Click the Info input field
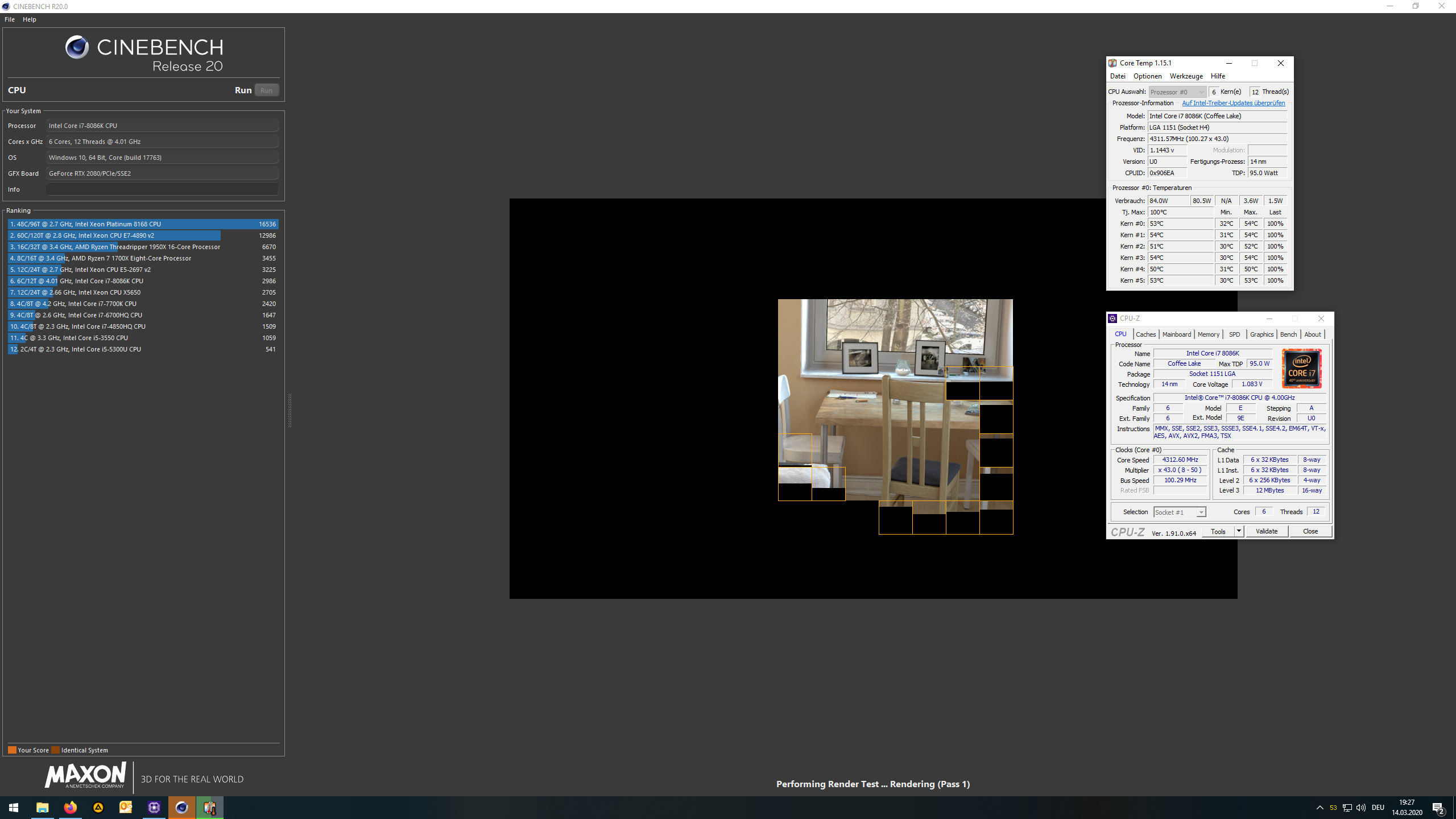Viewport: 1456px width, 819px height. (x=162, y=189)
